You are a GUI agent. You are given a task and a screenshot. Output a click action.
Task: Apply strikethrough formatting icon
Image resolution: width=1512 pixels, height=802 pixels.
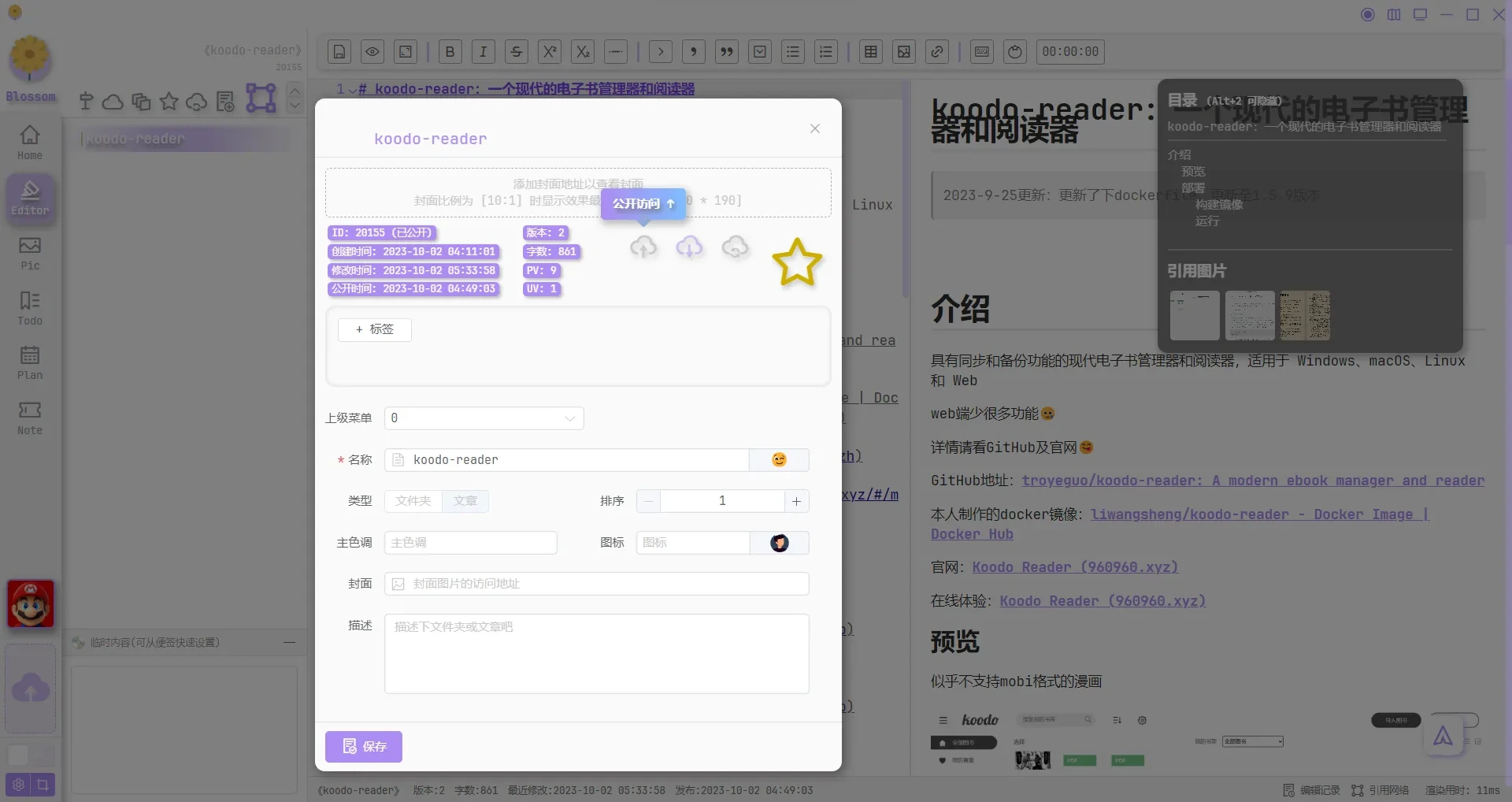517,52
